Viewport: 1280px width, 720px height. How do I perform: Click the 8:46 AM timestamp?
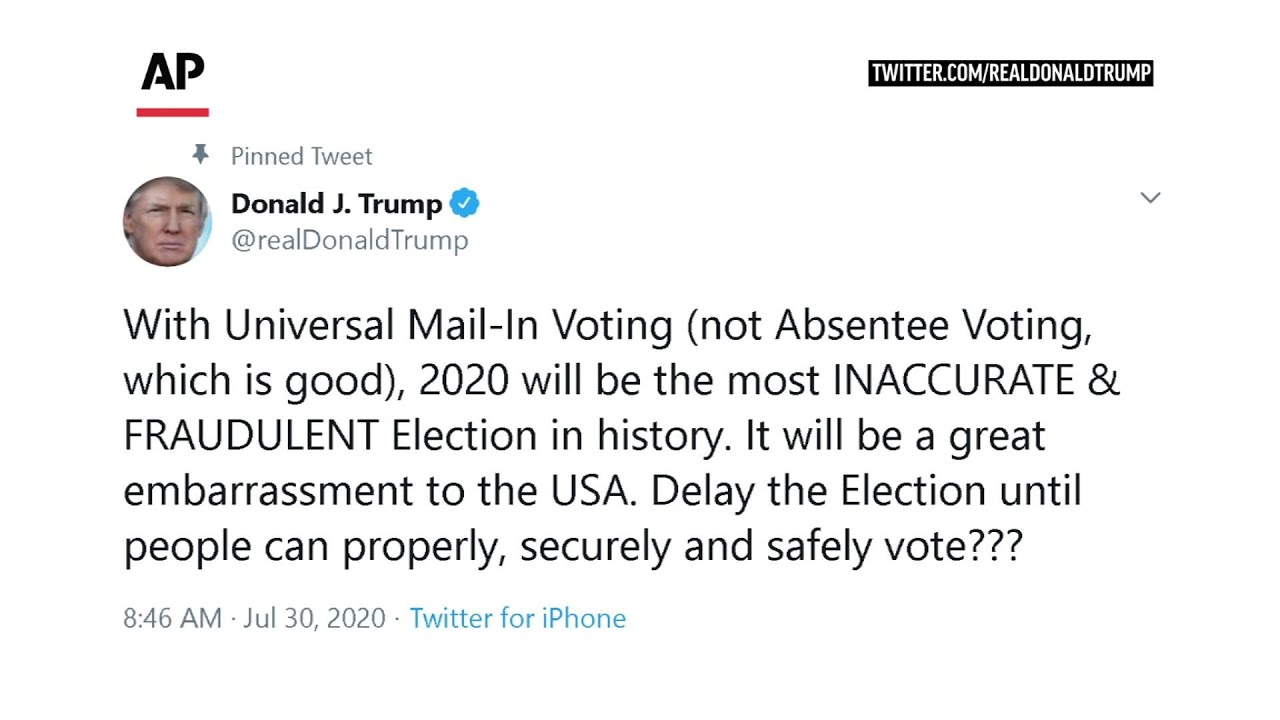tap(172, 618)
